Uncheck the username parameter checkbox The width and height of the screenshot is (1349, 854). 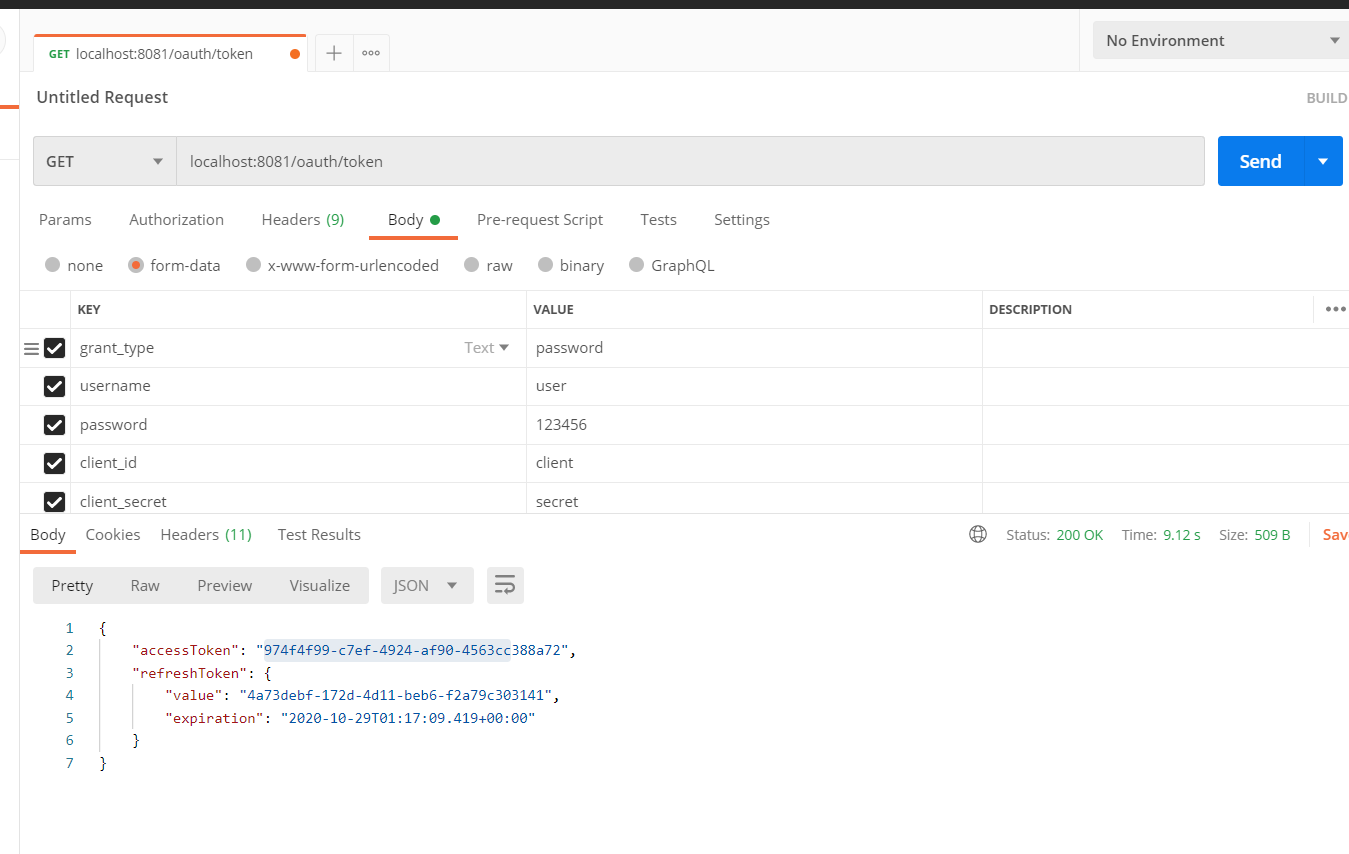click(54, 386)
